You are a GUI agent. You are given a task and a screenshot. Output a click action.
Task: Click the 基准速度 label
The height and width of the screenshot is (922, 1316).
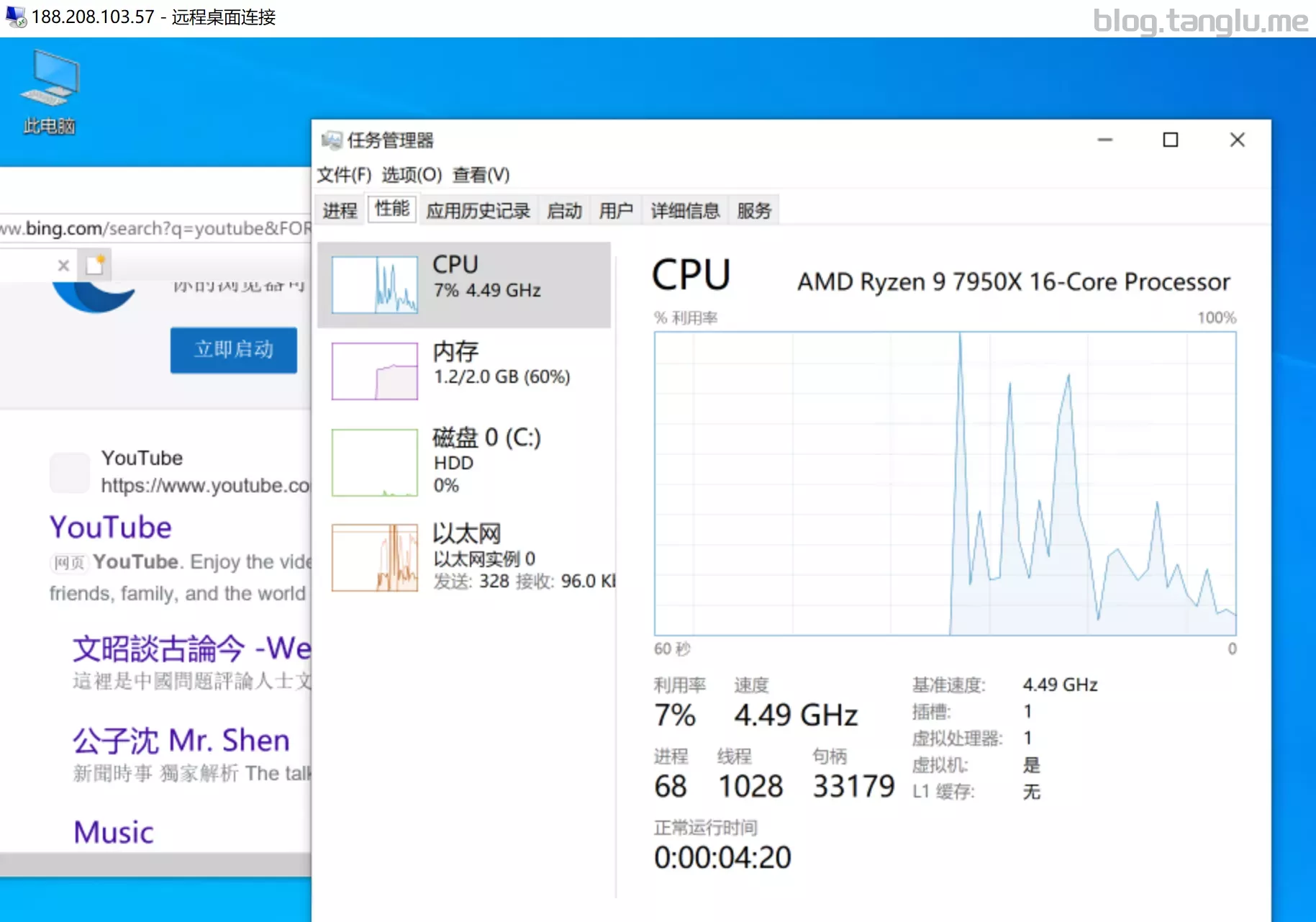[x=948, y=684]
